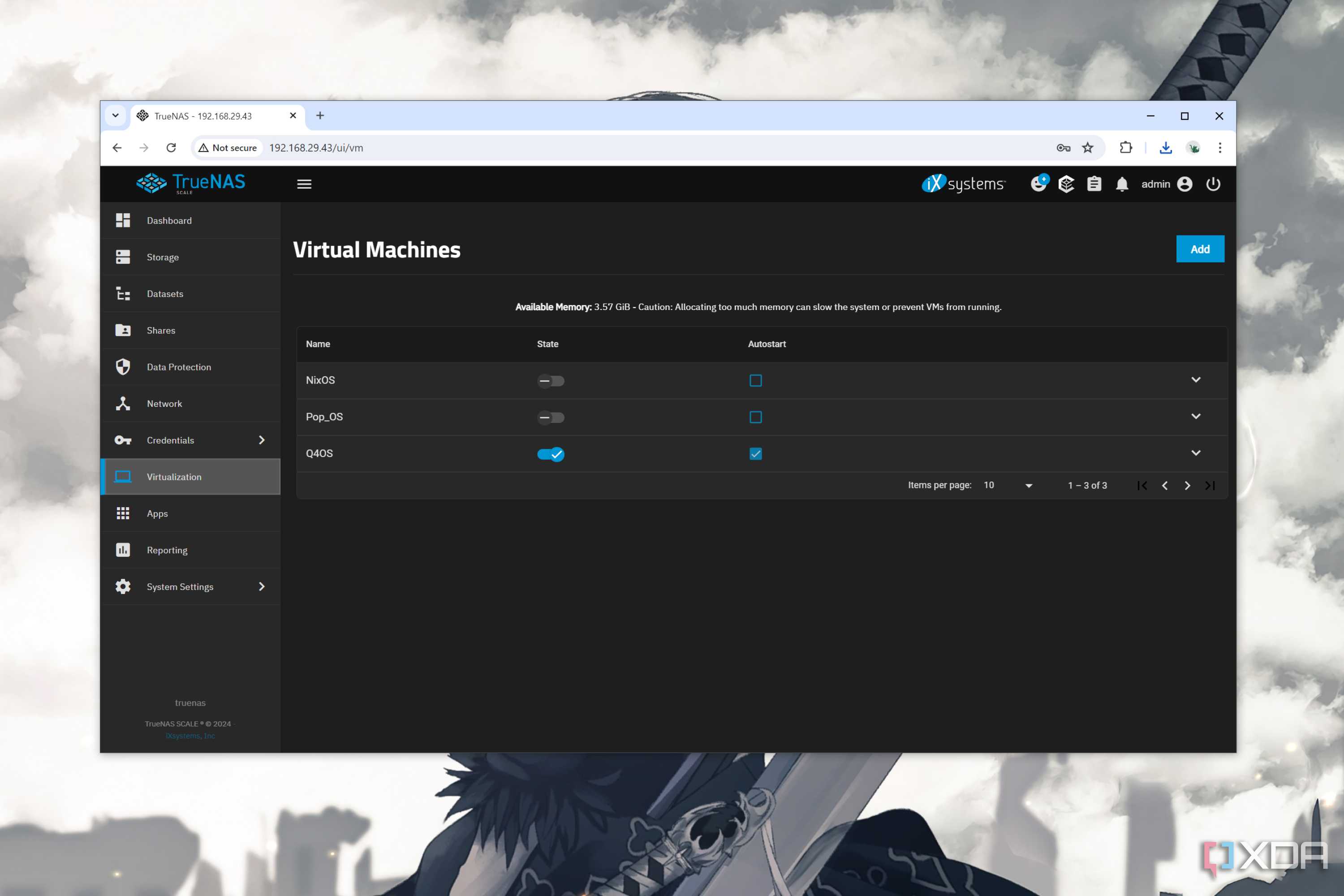Click the Add virtual machine button
The image size is (1344, 896).
point(1200,249)
